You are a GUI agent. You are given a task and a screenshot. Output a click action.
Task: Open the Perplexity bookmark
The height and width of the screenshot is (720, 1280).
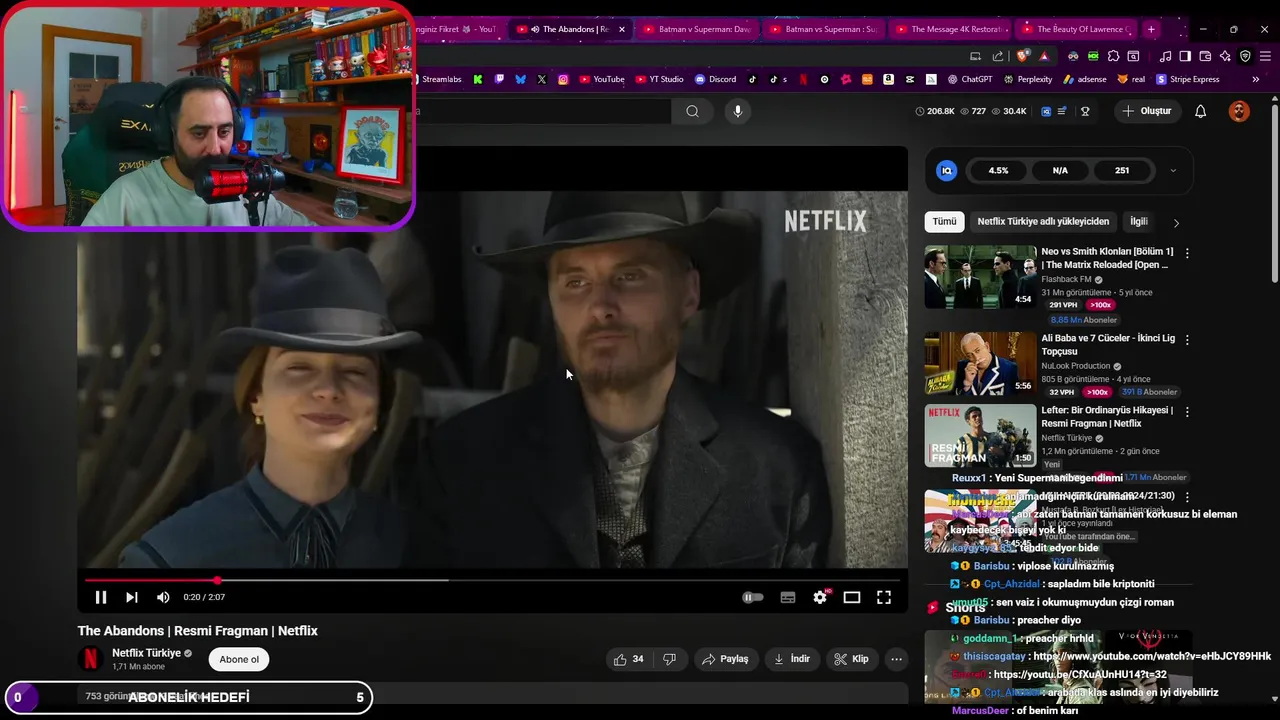pyautogui.click(x=1028, y=79)
